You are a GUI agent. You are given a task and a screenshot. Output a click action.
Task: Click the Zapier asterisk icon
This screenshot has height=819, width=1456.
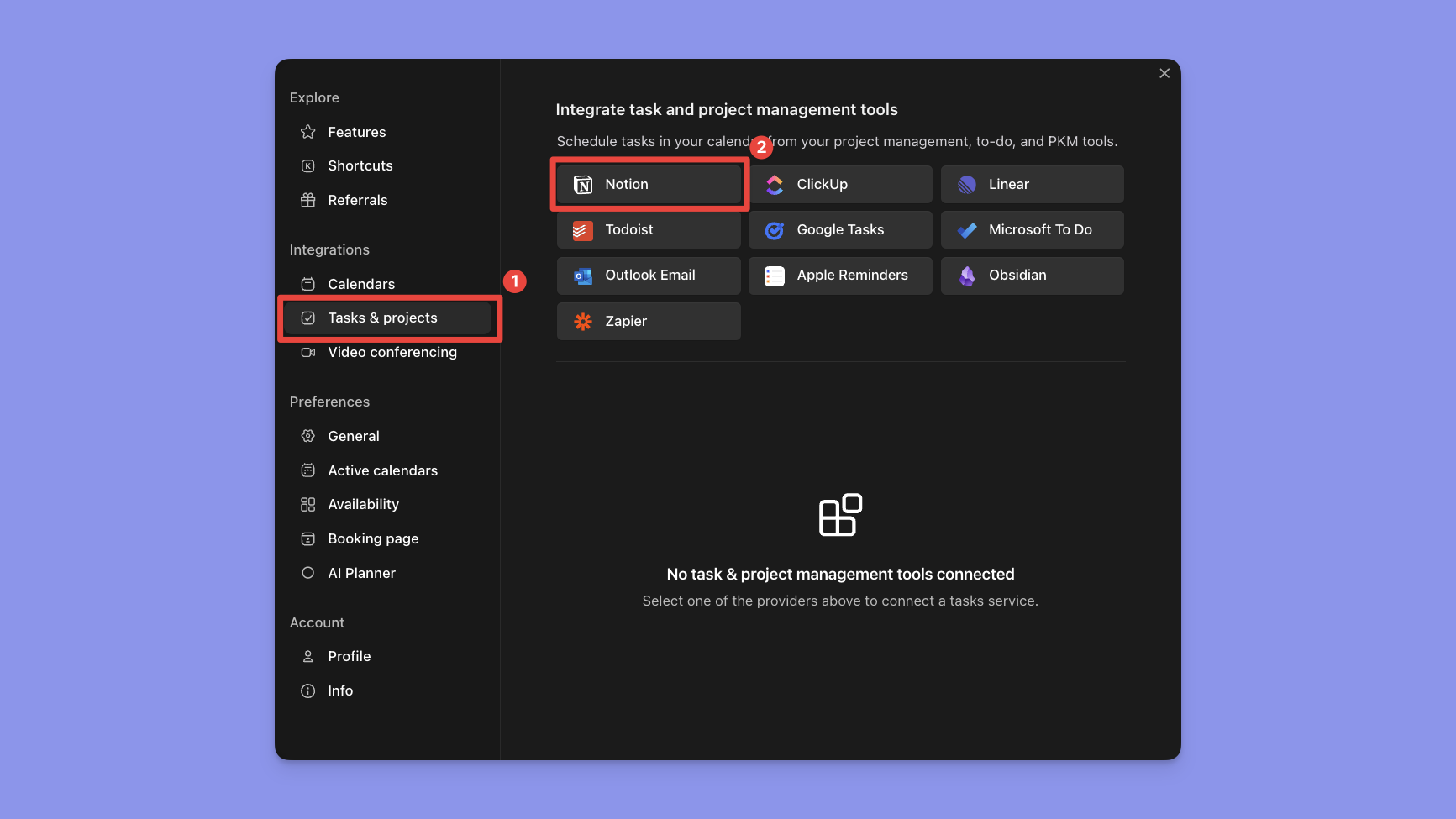[x=583, y=322]
